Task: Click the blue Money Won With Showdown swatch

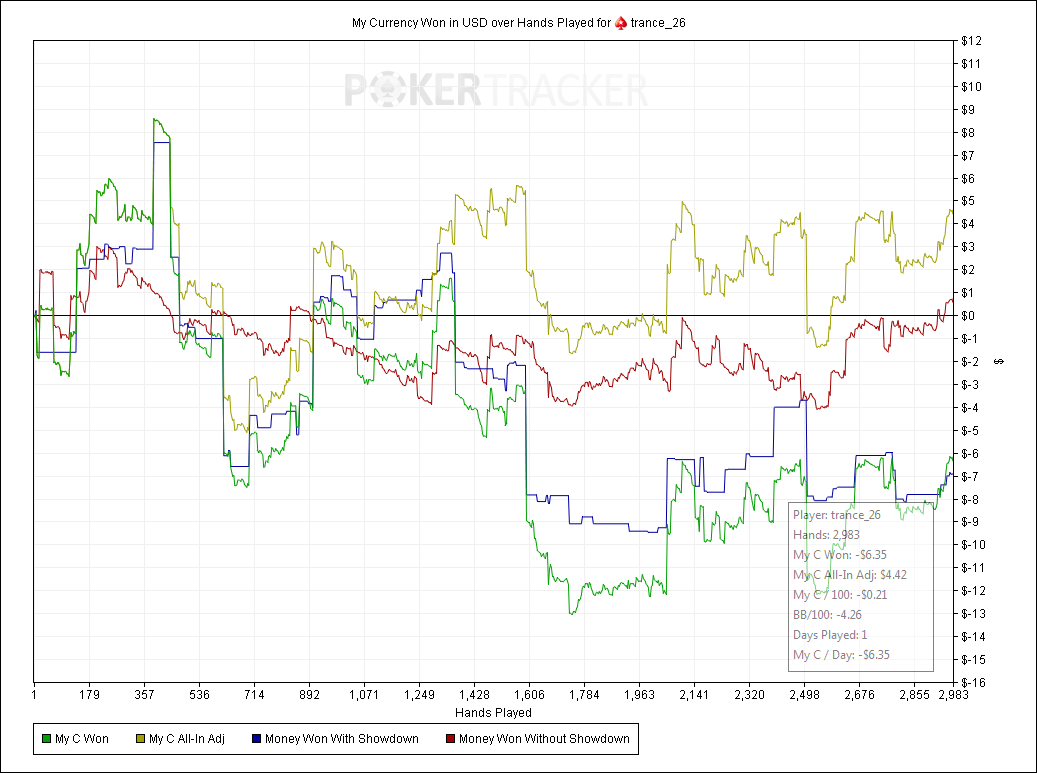Action: click(x=257, y=739)
